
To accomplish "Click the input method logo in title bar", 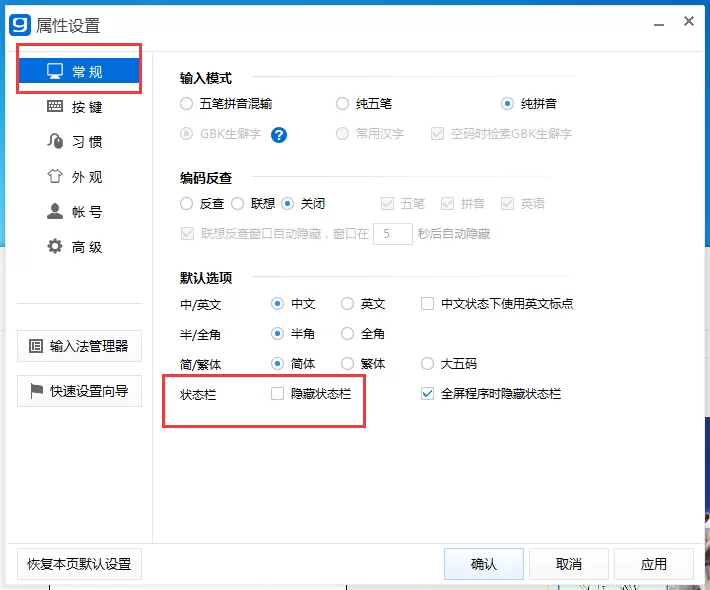I will 20,24.
